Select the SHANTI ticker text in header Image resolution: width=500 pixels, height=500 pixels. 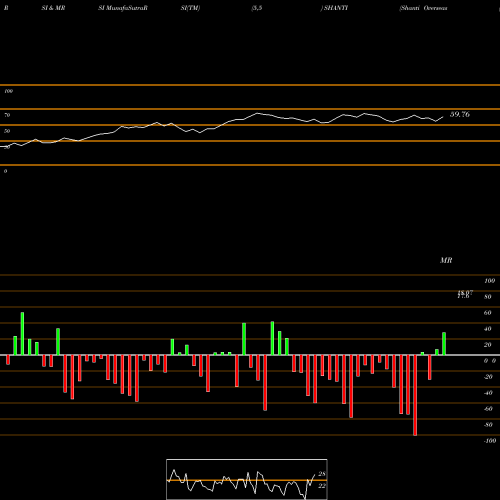point(335,8)
